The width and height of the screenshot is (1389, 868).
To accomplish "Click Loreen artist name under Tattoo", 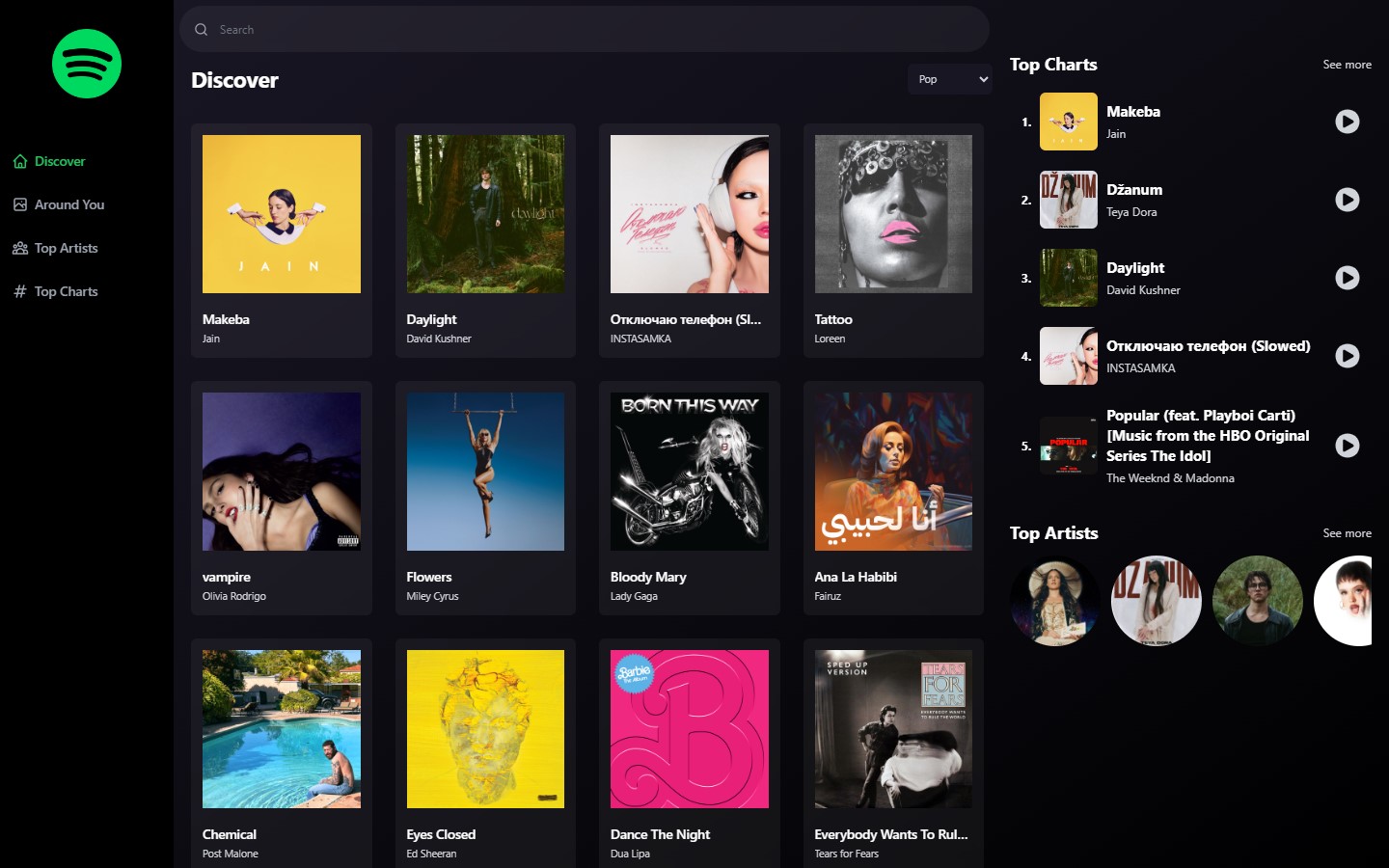I will click(830, 339).
